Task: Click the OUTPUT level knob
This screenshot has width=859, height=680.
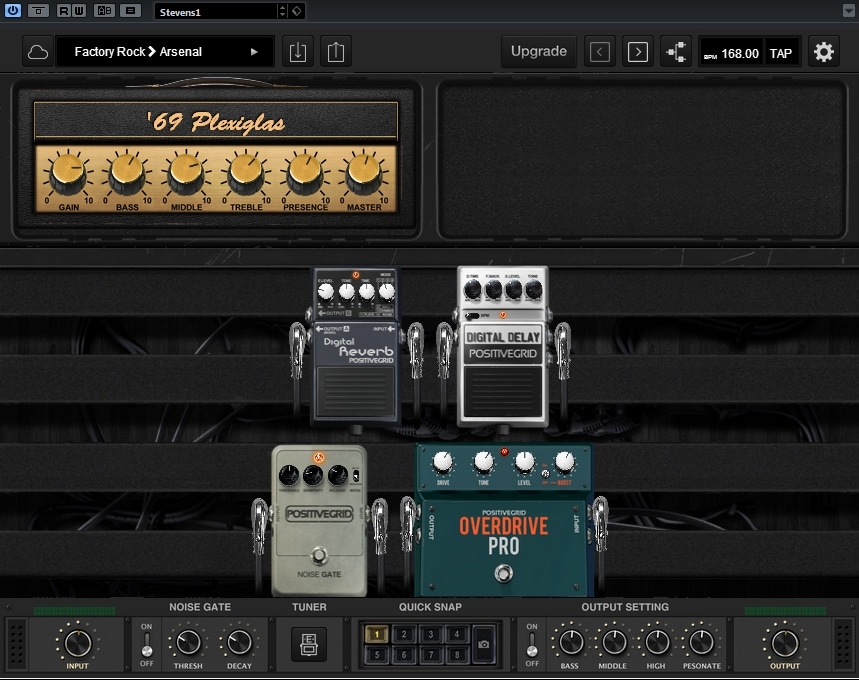Action: tap(784, 643)
